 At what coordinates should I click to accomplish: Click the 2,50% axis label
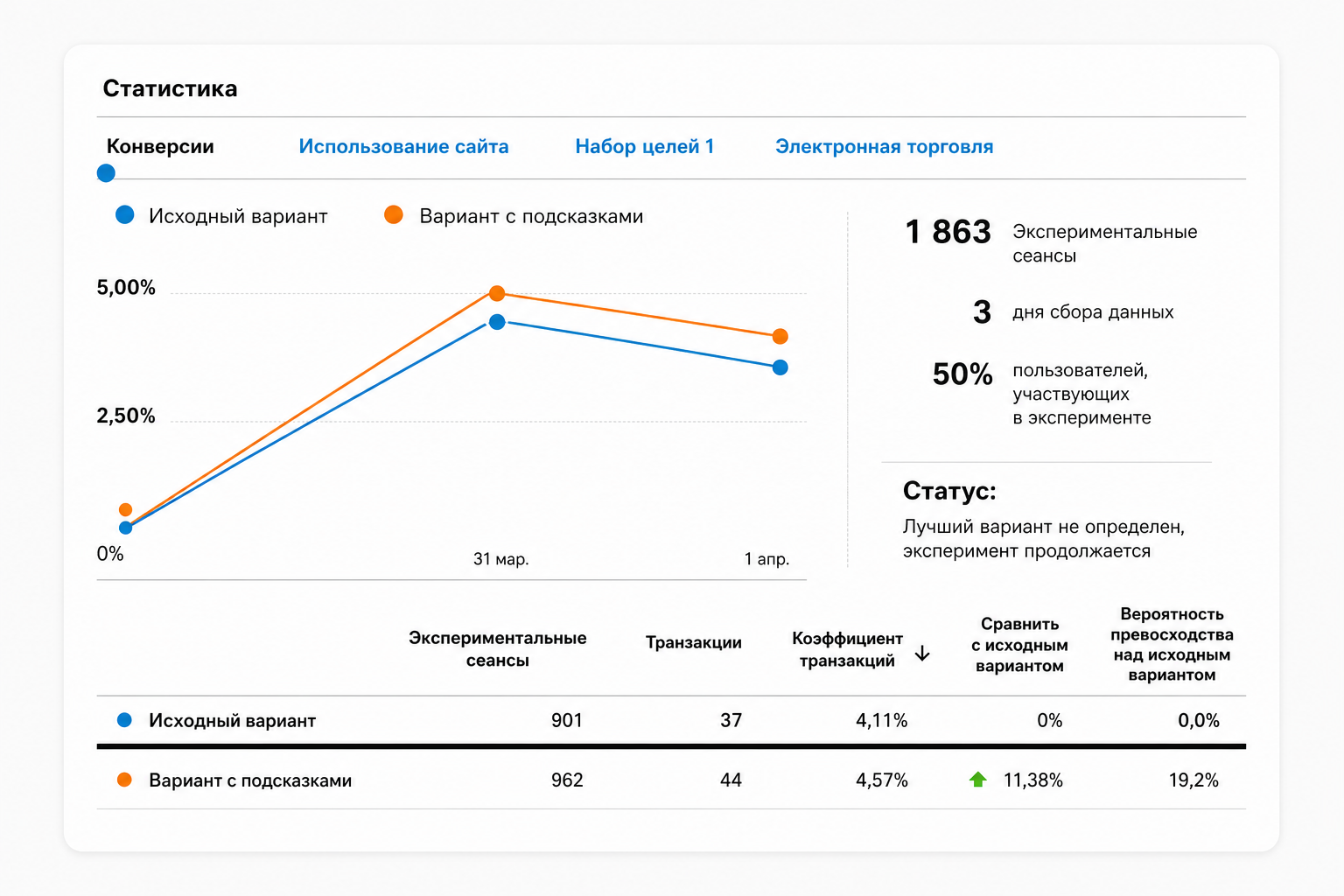(126, 416)
